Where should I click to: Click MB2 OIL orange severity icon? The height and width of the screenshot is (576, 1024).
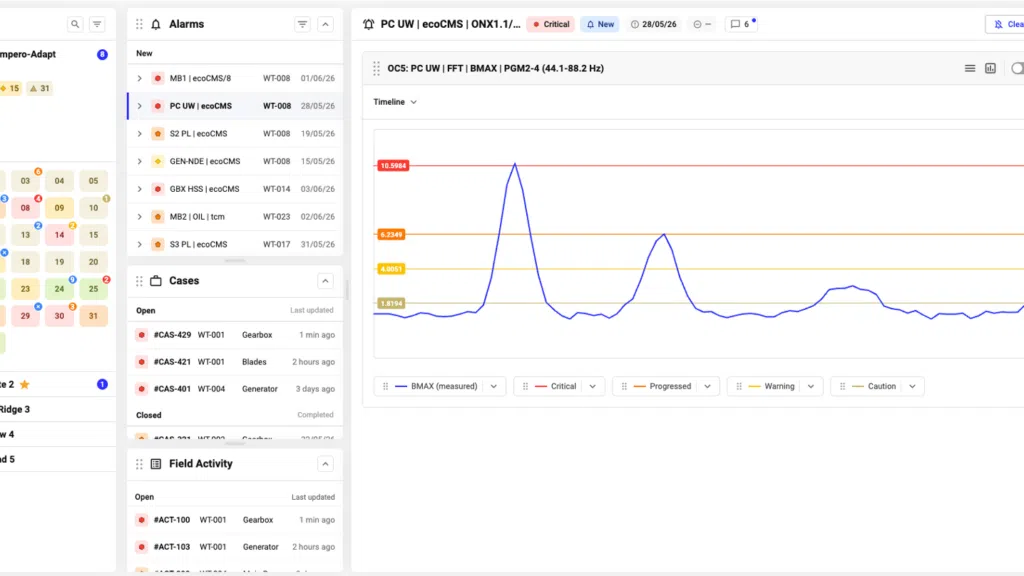coord(157,217)
